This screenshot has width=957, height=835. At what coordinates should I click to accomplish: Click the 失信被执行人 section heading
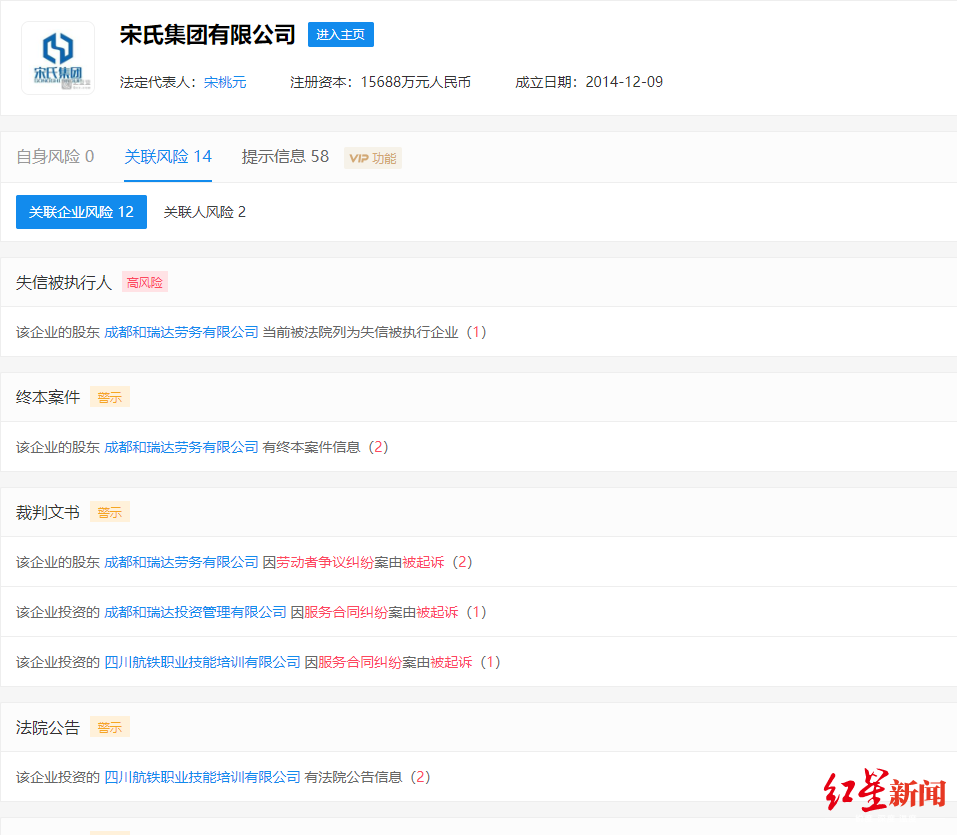64,283
